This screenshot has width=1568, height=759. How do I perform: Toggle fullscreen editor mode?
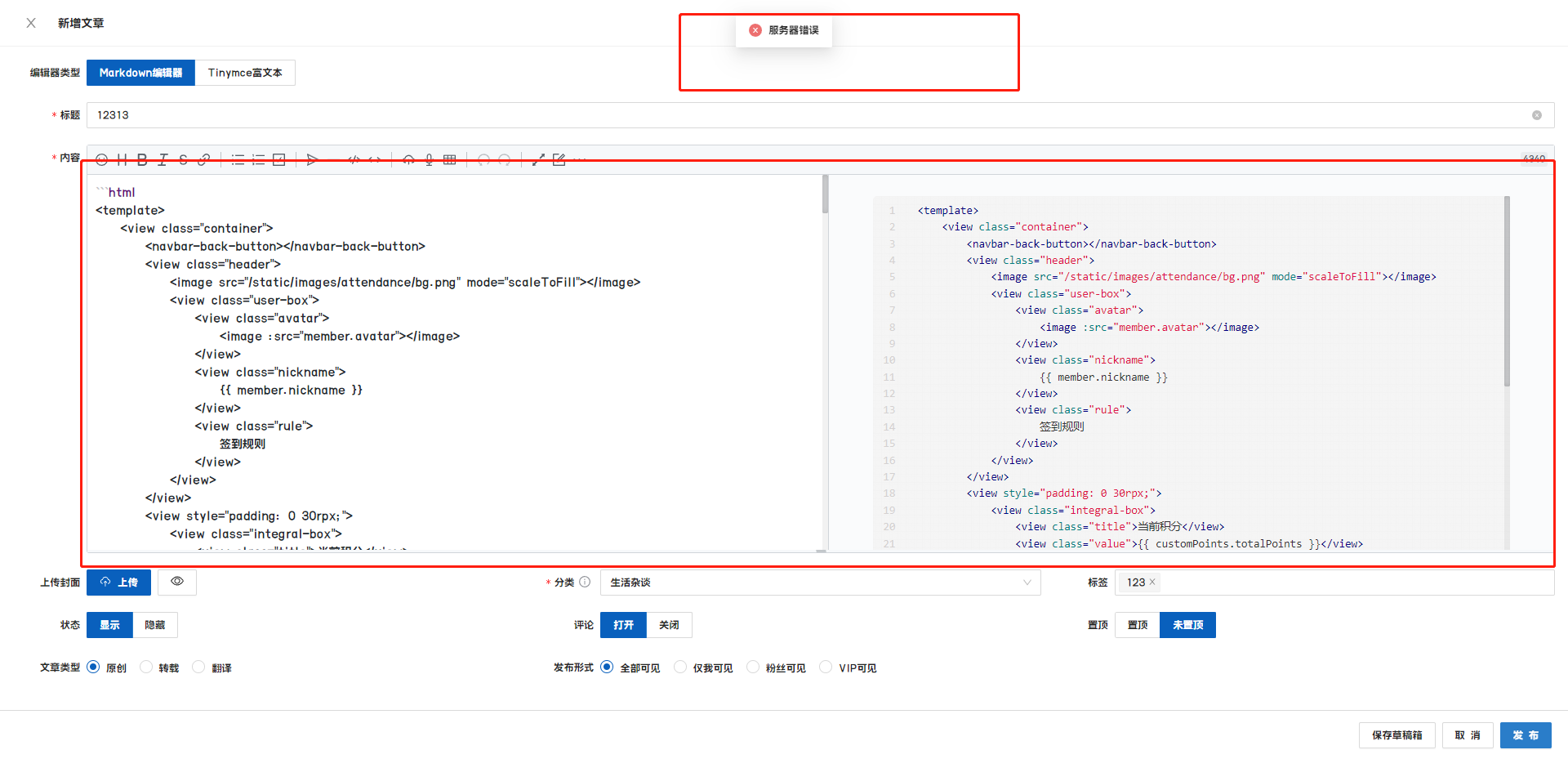(538, 160)
